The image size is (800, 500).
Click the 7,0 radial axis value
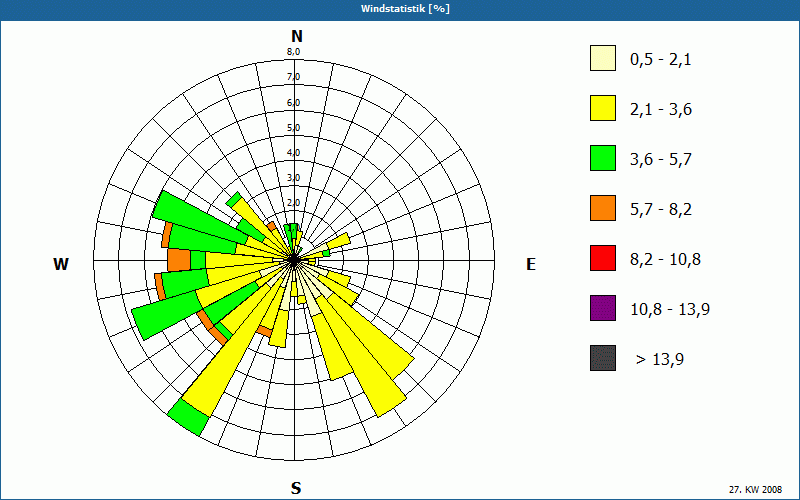point(293,77)
